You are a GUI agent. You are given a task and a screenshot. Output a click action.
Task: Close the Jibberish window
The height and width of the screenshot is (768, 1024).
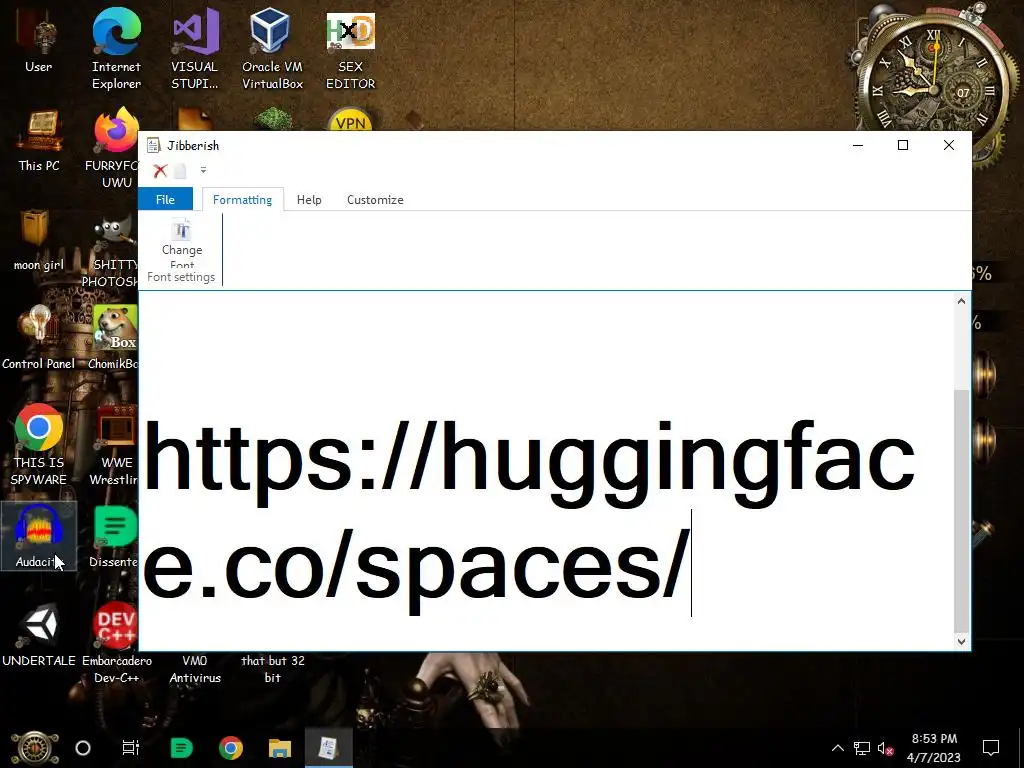(949, 145)
